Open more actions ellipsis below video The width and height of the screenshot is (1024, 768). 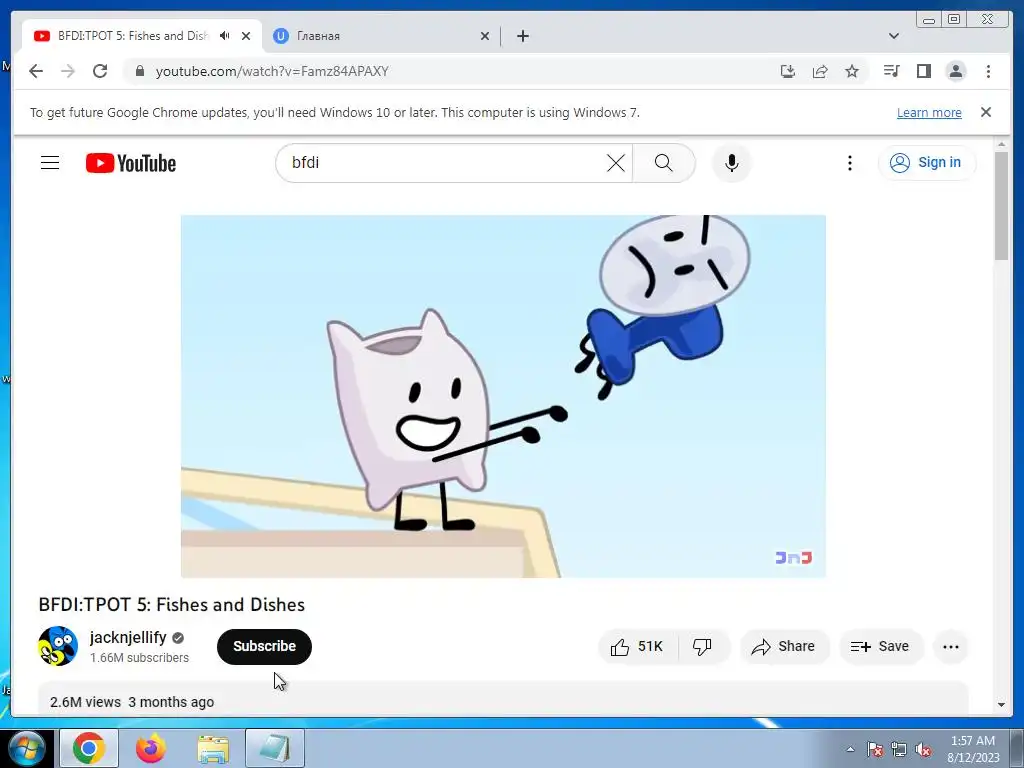pyautogui.click(x=951, y=647)
